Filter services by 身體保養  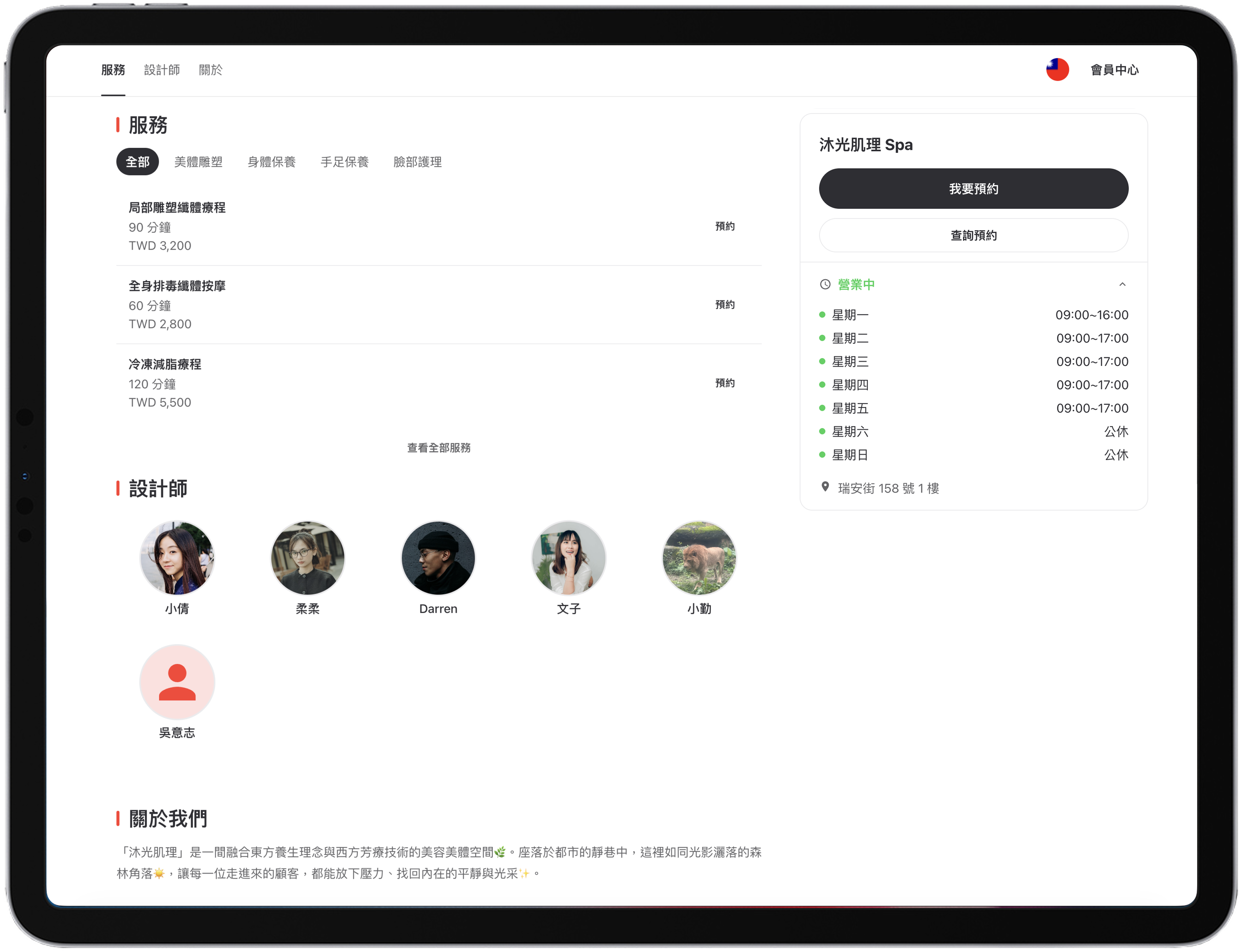pos(272,162)
